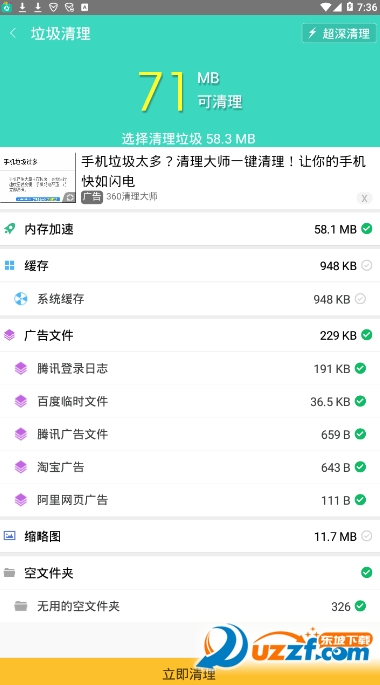The image size is (380, 685).
Task: Expand the 缩略图 category row
Action: pos(190,536)
